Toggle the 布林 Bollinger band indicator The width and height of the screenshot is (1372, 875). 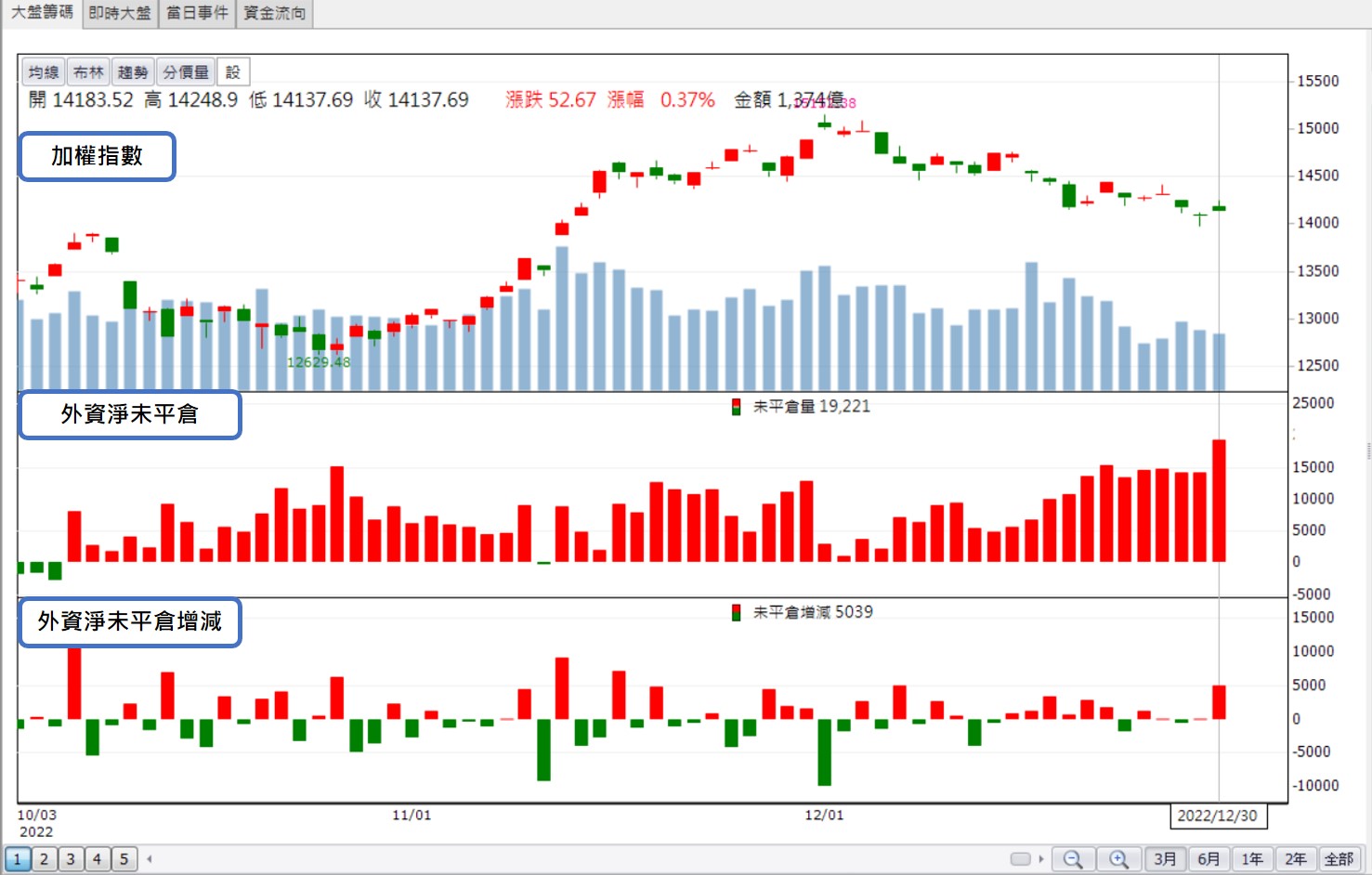coord(88,72)
